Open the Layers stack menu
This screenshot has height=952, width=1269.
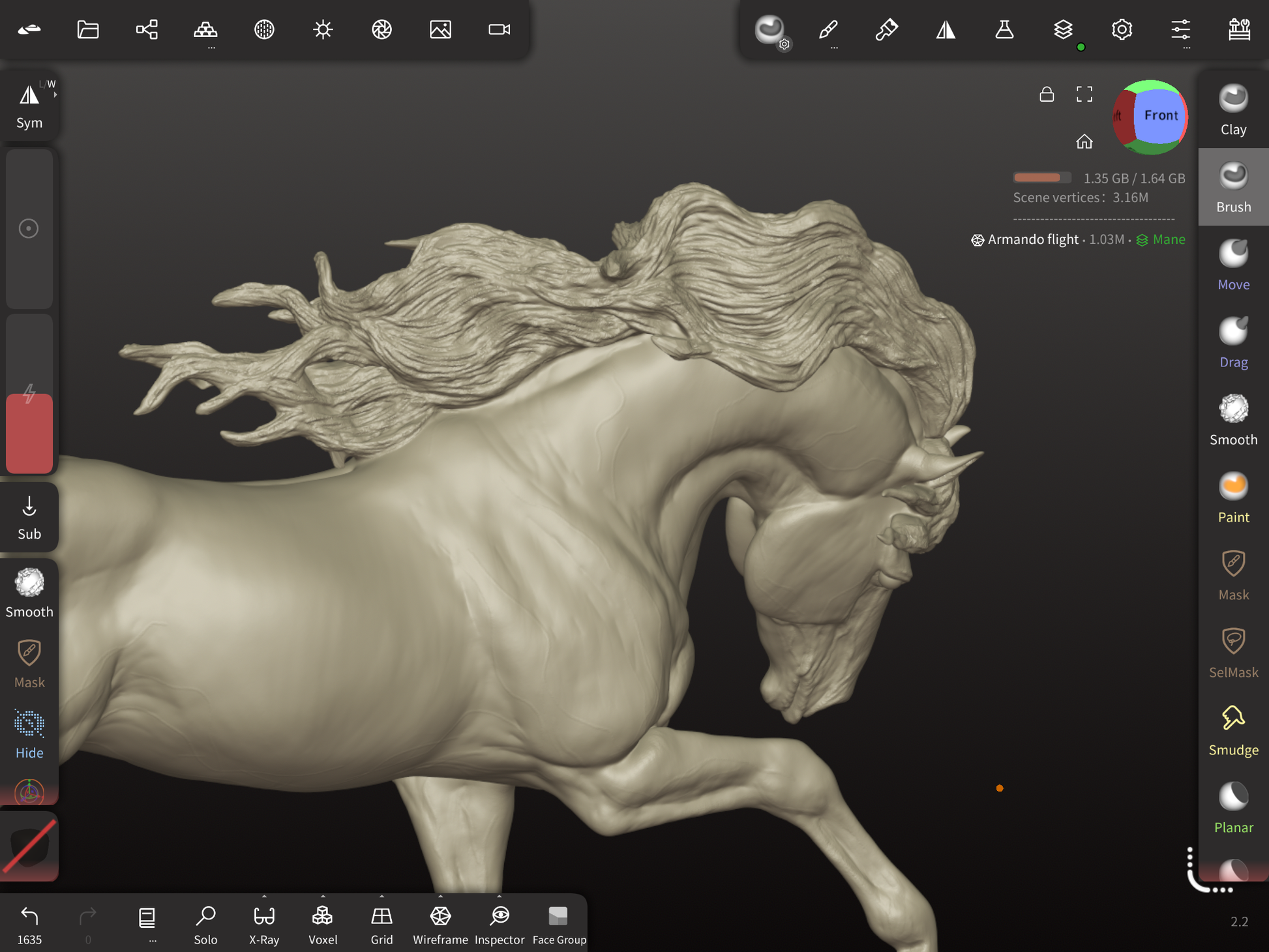click(1063, 29)
